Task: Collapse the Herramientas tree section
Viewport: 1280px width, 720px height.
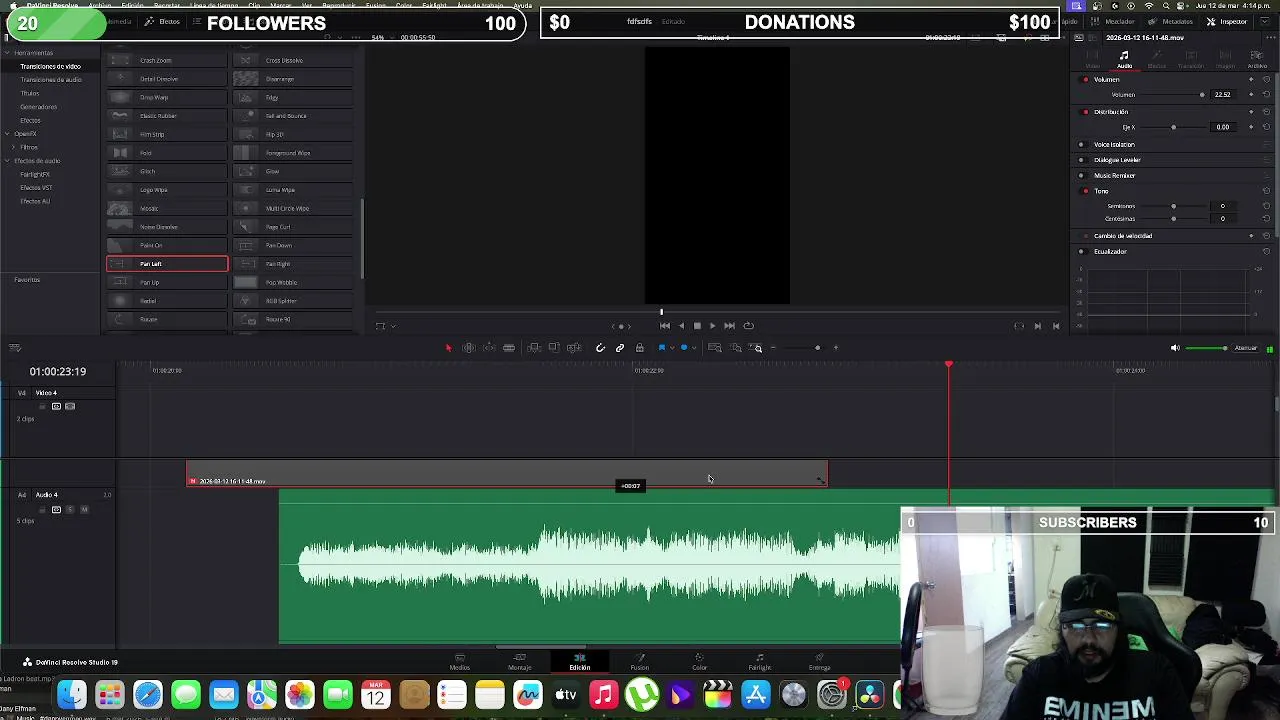Action: pyautogui.click(x=7, y=53)
